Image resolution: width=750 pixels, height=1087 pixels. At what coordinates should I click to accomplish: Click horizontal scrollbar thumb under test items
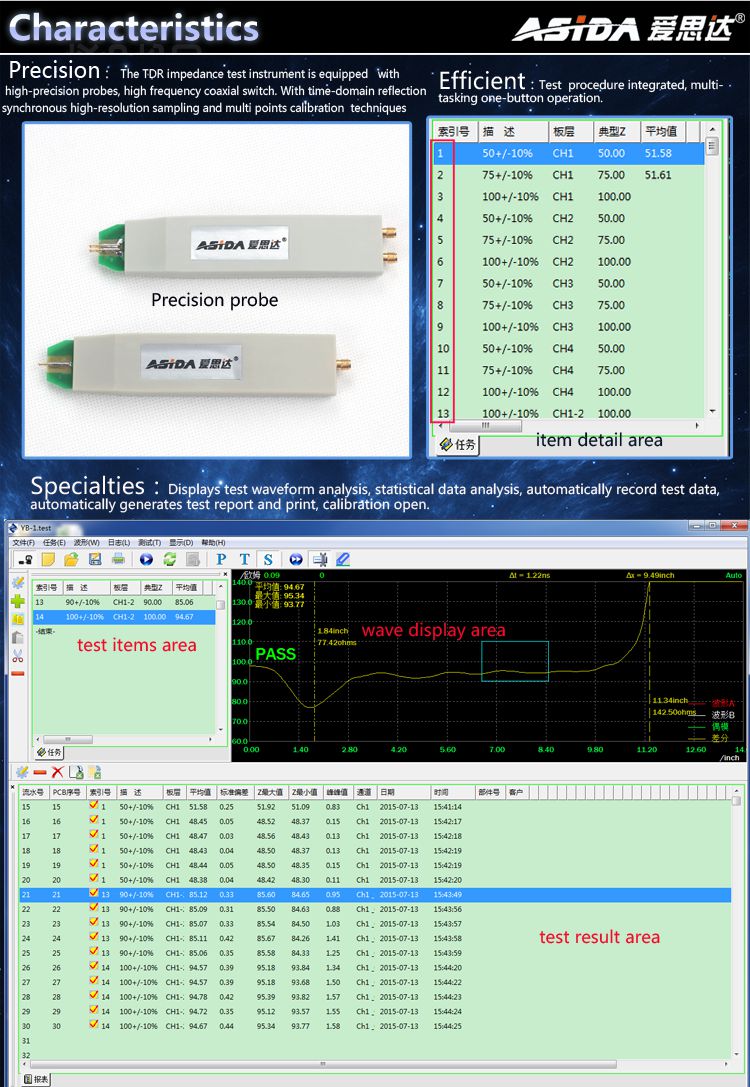click(69, 740)
